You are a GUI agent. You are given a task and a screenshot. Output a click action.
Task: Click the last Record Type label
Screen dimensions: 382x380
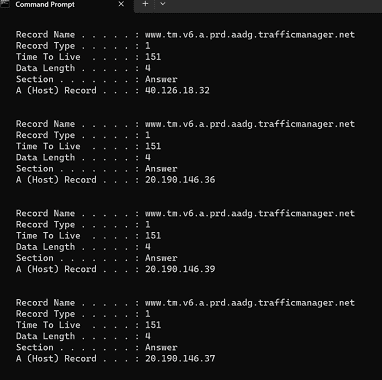[x=45, y=314]
